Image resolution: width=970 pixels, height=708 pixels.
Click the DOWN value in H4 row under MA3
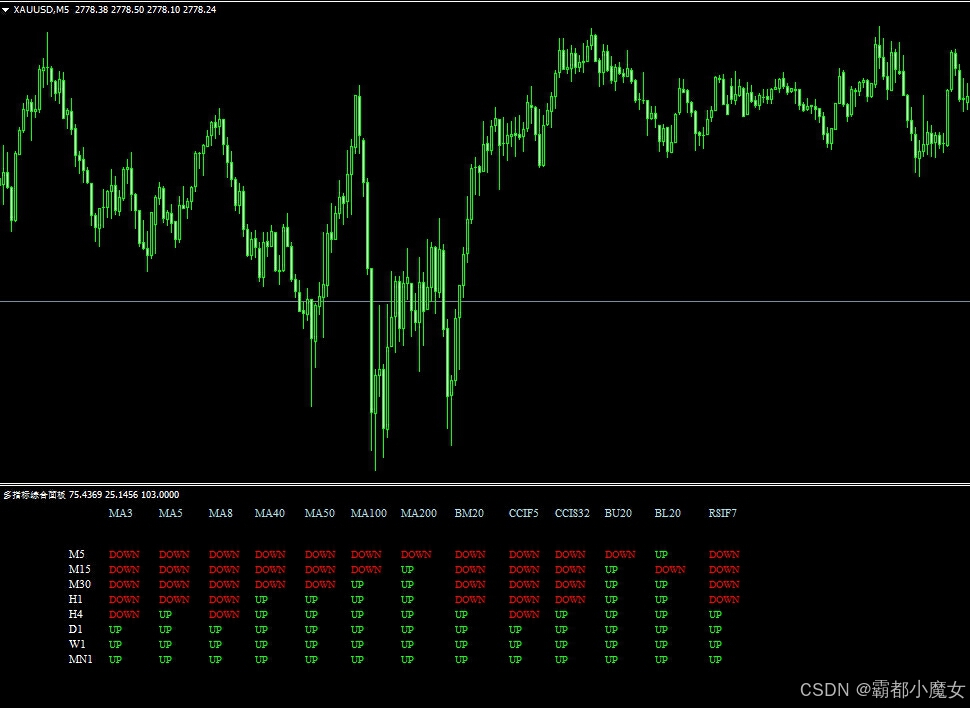pyautogui.click(x=124, y=615)
